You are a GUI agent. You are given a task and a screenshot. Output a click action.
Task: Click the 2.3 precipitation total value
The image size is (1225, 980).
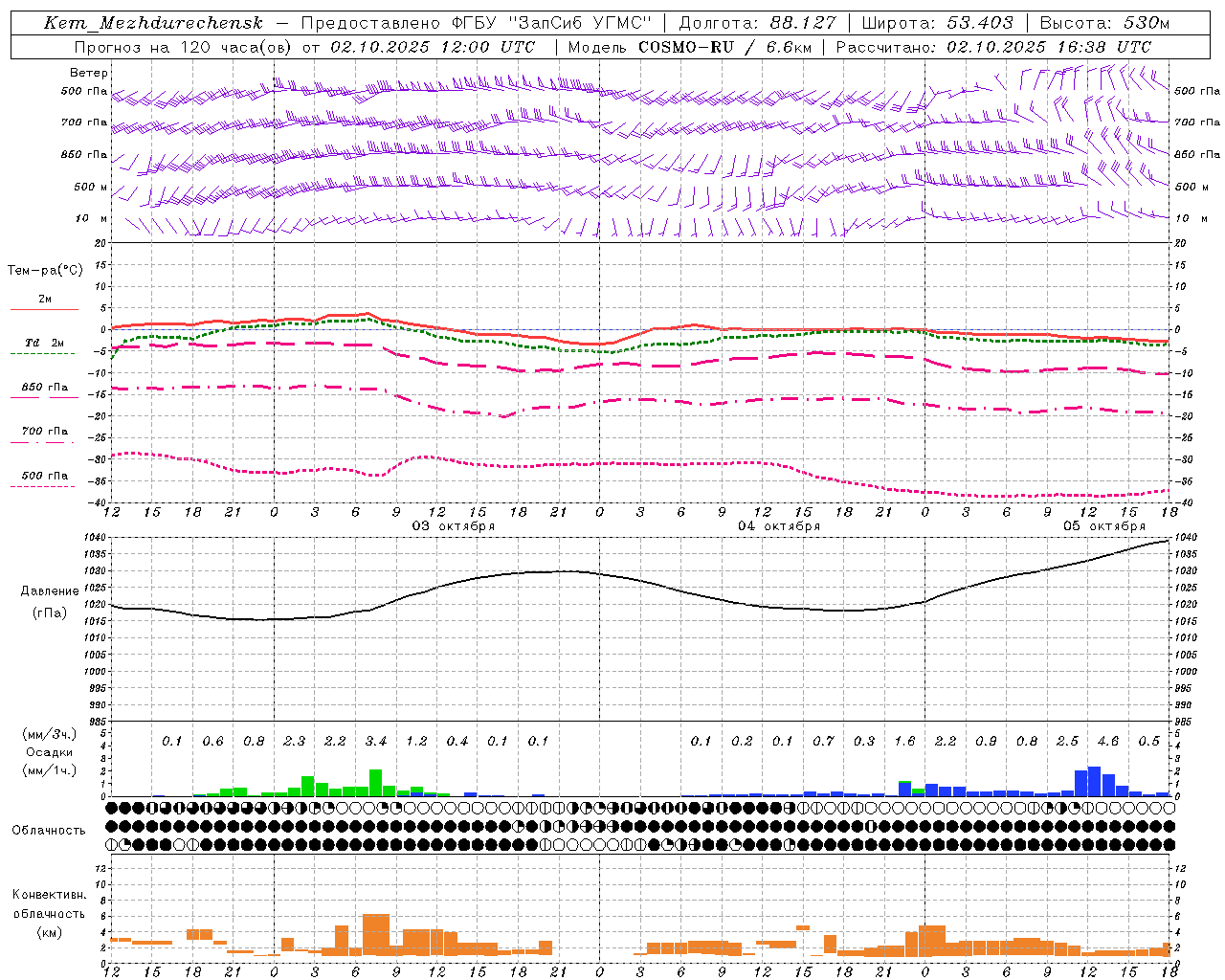295,742
